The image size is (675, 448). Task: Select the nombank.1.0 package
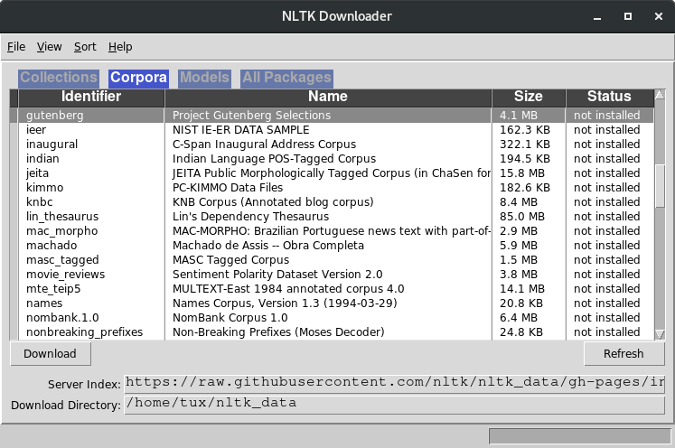click(x=62, y=318)
